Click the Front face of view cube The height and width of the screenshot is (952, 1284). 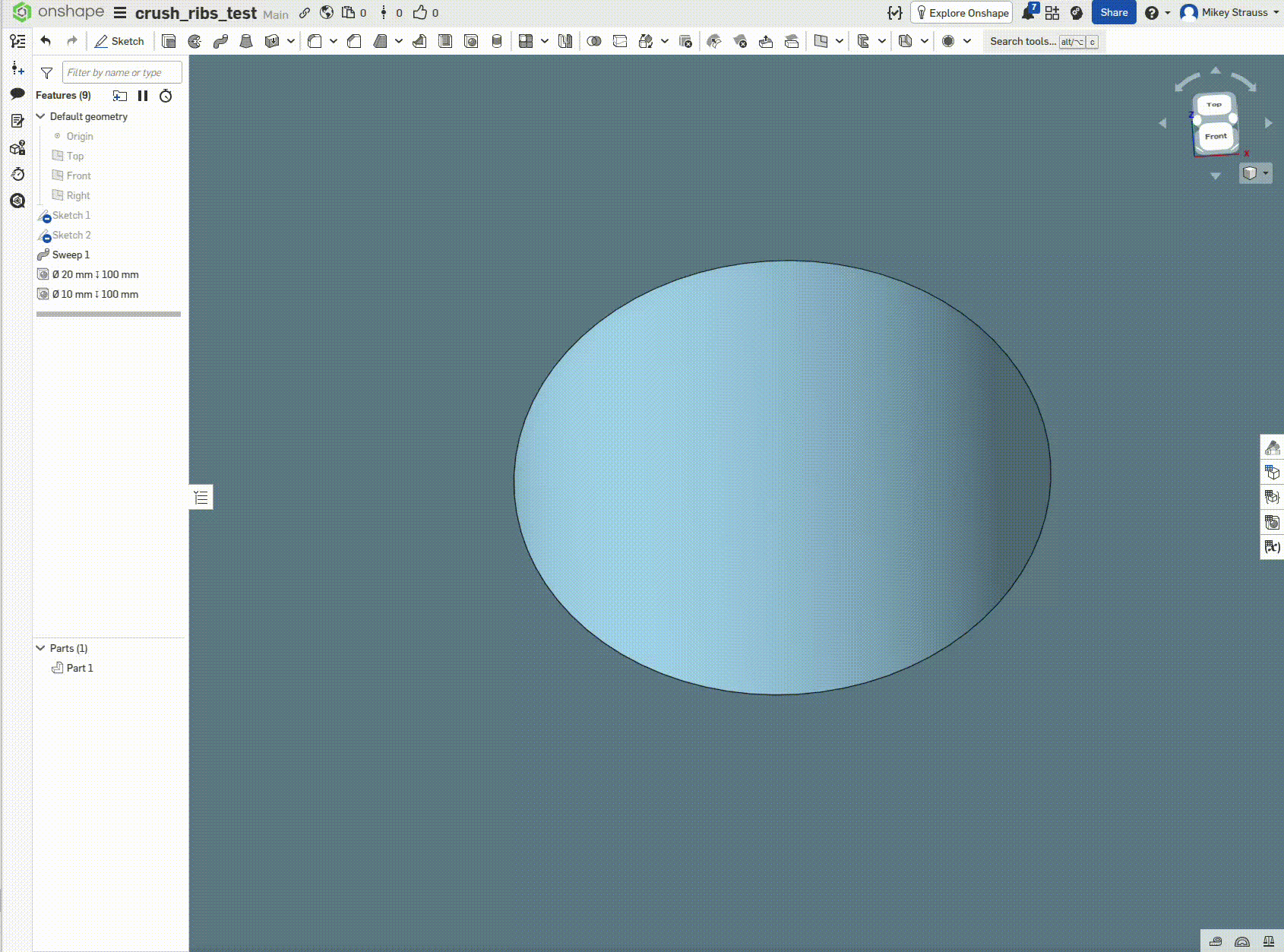1216,137
